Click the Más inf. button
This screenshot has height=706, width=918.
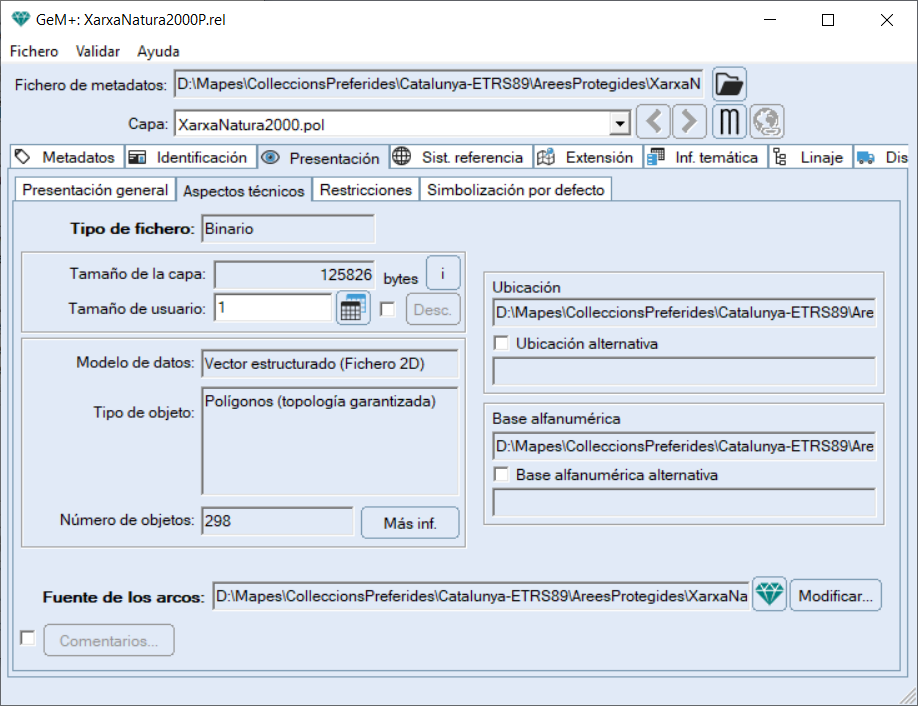click(409, 523)
